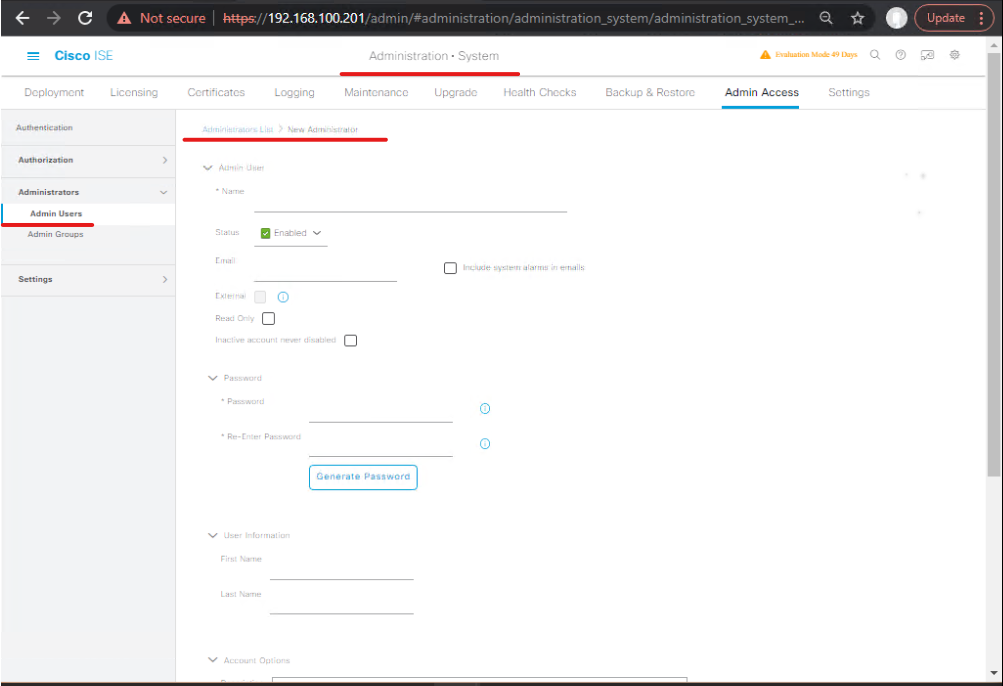
Task: Click the Cisco ISE logo
Action: click(83, 56)
